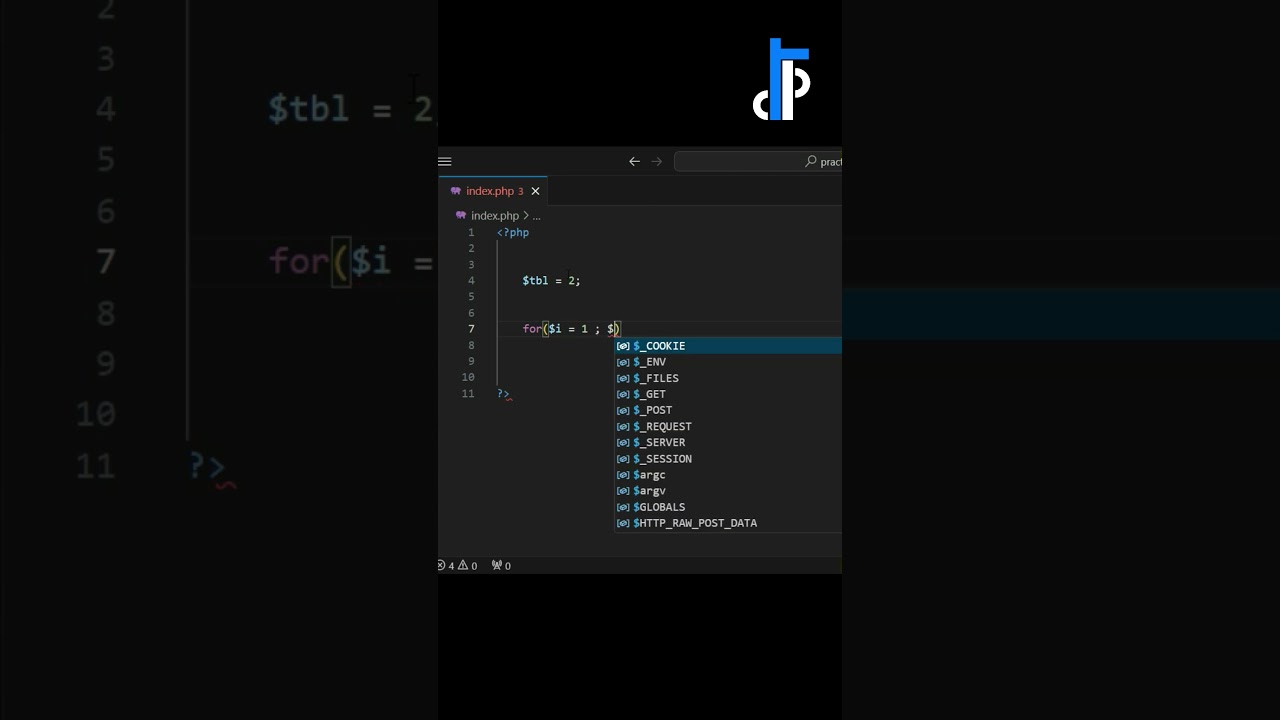This screenshot has width=1280, height=720.
Task: Choose $_SESSION from suggestions
Action: point(728,459)
